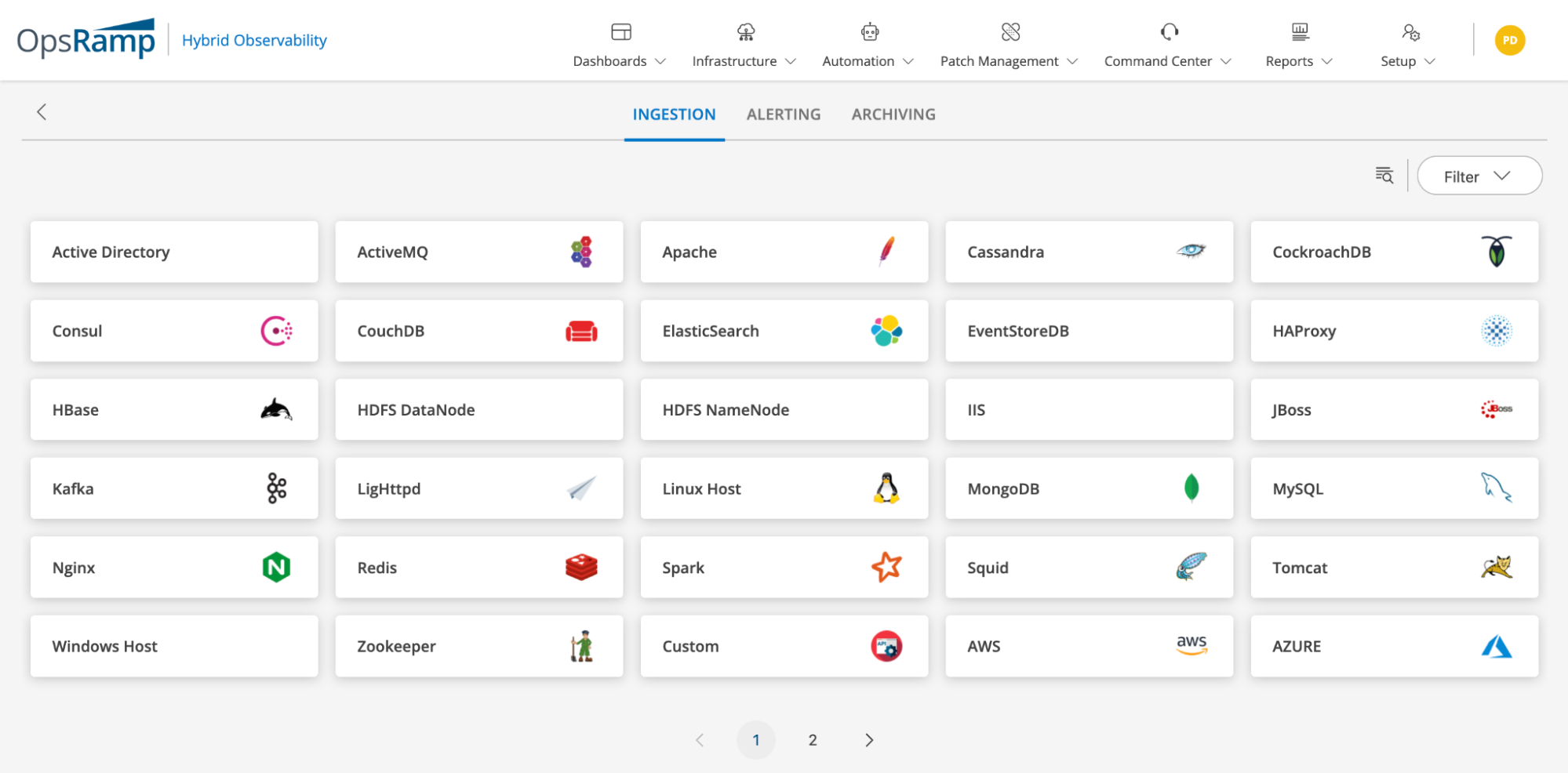
Task: Click the back arrow above INGESTION
Action: [41, 112]
